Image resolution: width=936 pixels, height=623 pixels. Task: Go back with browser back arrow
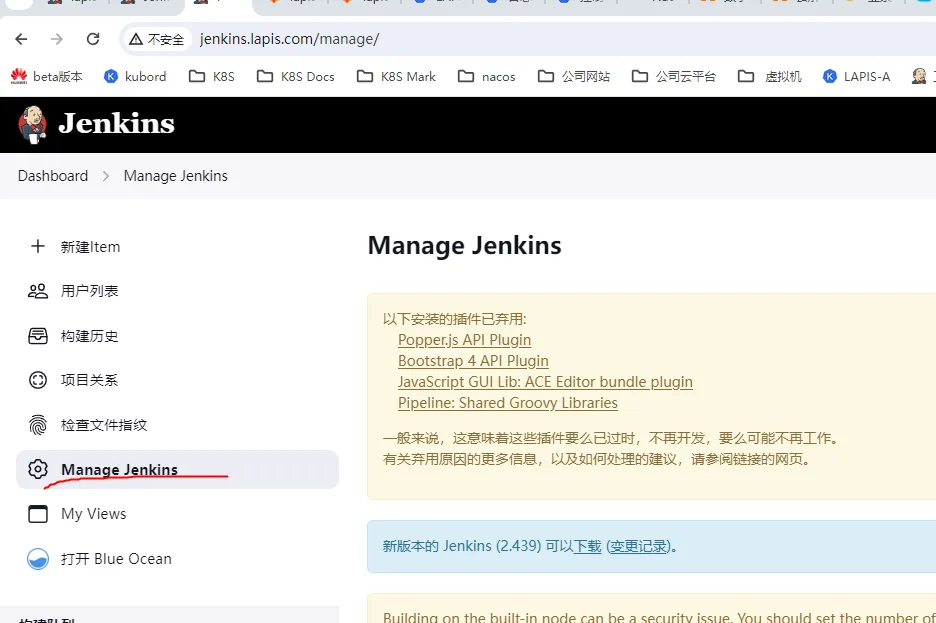click(21, 39)
